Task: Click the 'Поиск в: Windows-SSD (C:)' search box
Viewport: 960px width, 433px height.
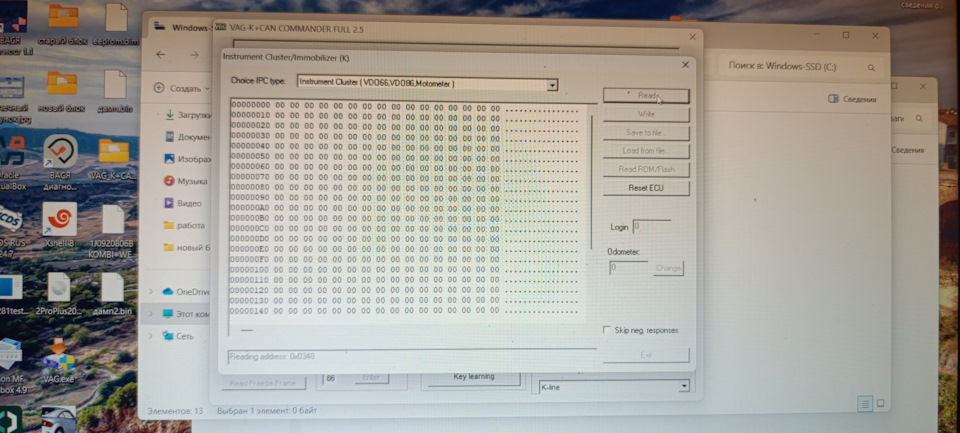Action: [x=801, y=67]
